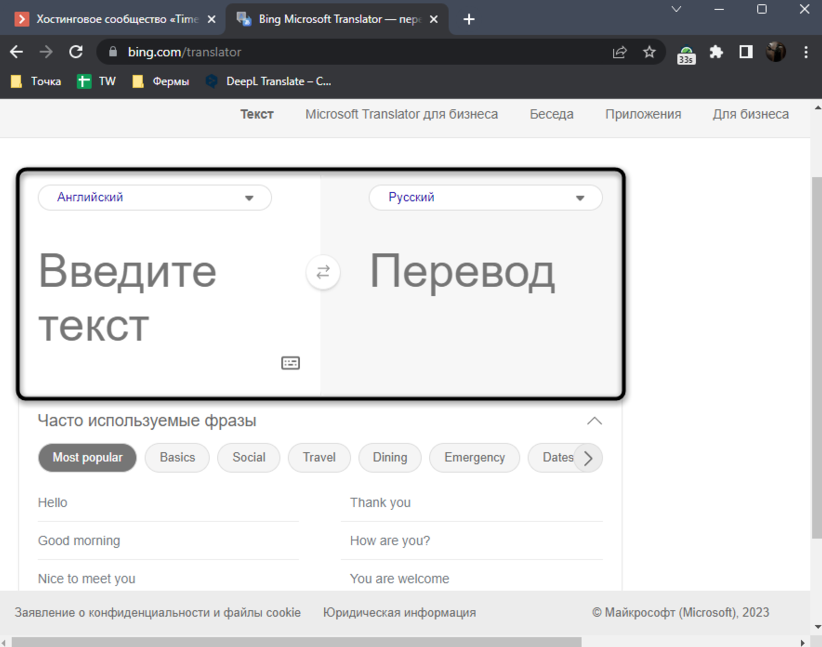
Task: Select Most popular phrase category
Action: (x=88, y=457)
